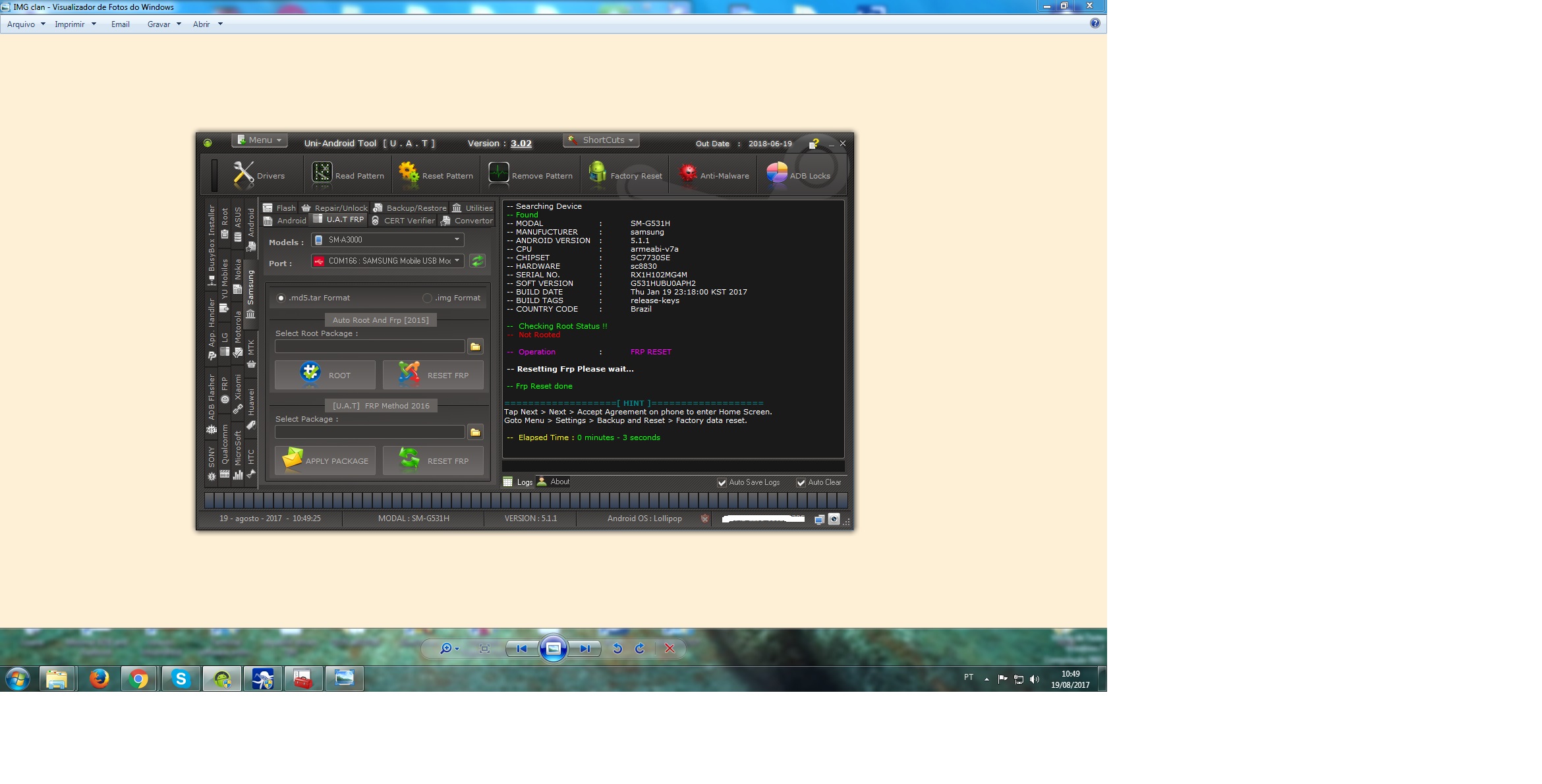The image size is (1542, 784).
Task: Open the Gravar dropdown menu
Action: pyautogui.click(x=164, y=24)
